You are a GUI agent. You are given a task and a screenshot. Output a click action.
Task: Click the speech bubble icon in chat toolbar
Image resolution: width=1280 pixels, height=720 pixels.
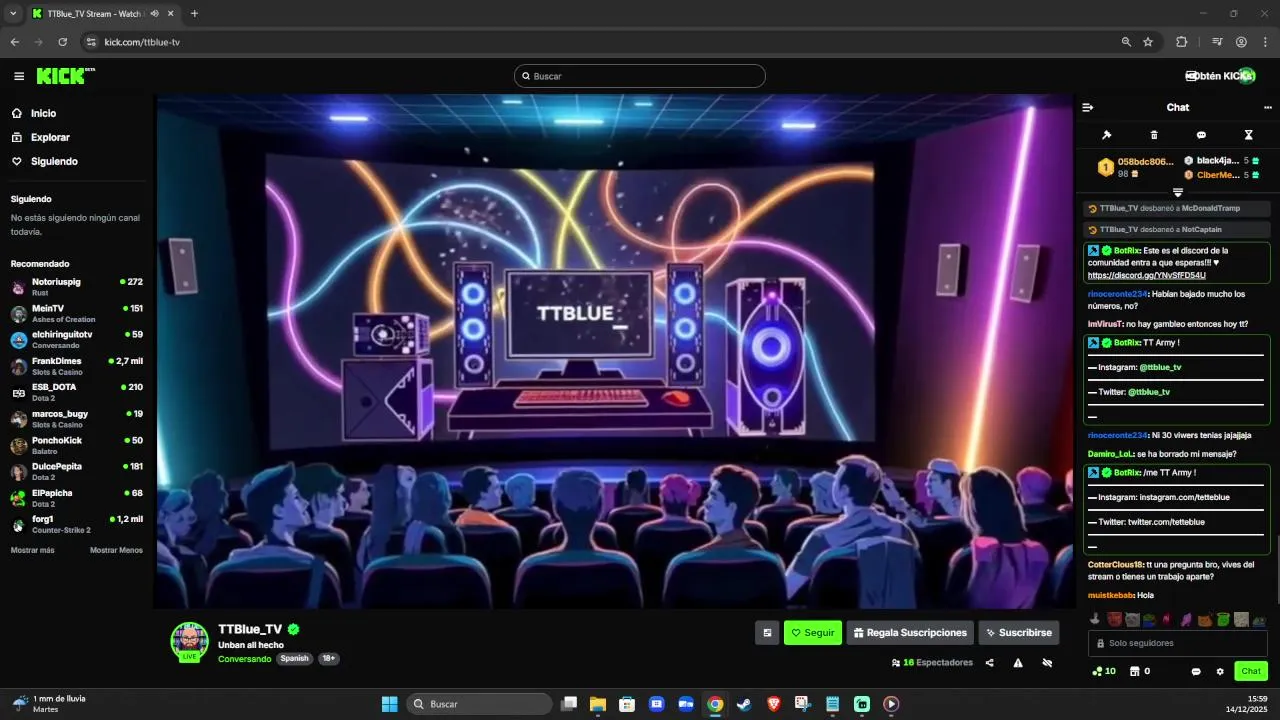pos(1201,135)
